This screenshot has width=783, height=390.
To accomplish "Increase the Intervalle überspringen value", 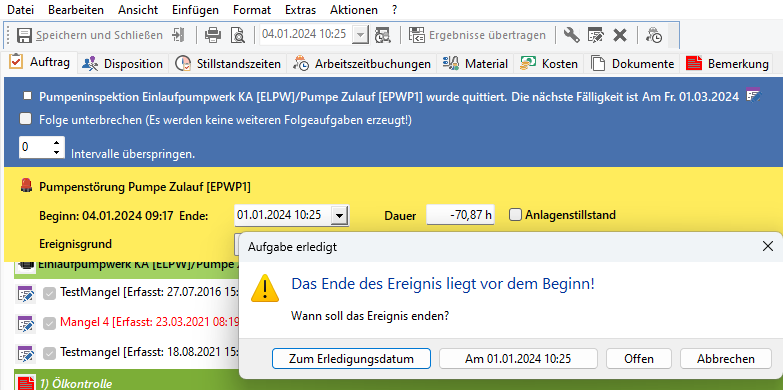I will point(56,142).
